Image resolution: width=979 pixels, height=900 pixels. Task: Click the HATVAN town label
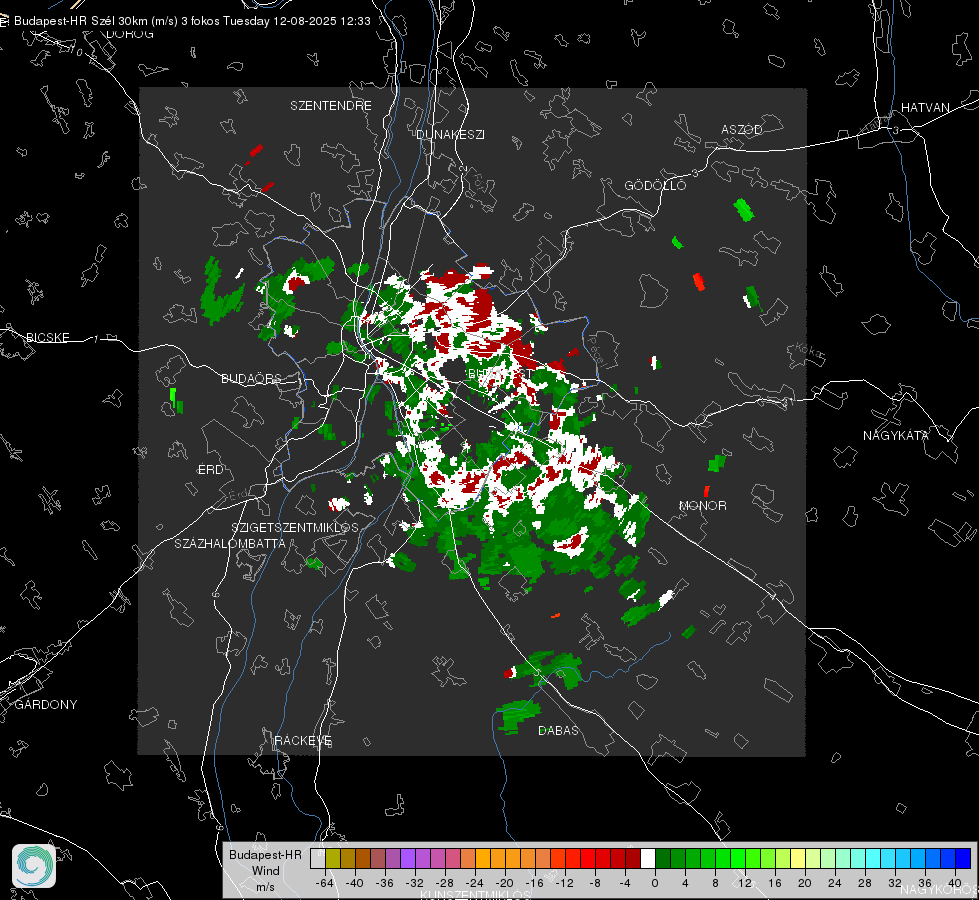pyautogui.click(x=925, y=107)
